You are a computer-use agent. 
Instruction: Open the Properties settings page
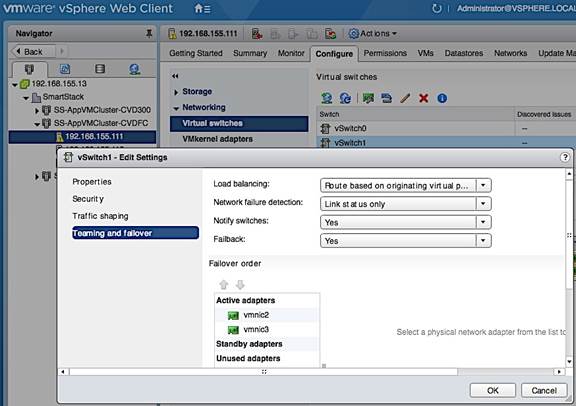(x=92, y=182)
